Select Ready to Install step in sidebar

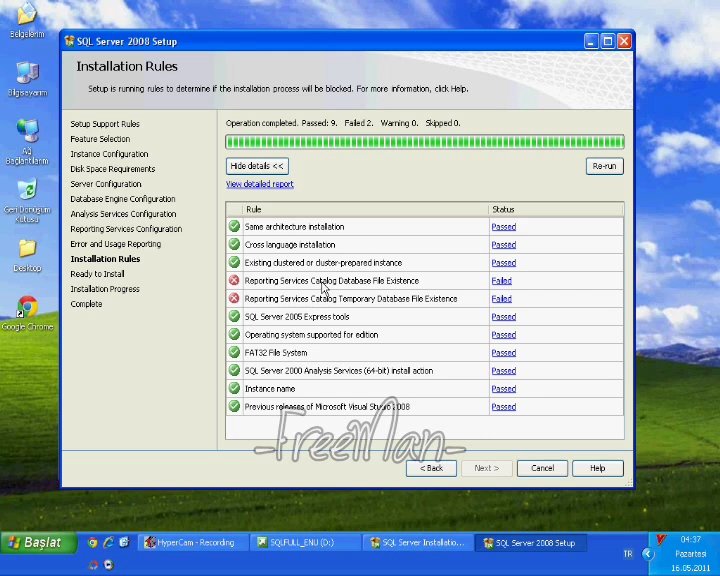[97, 274]
